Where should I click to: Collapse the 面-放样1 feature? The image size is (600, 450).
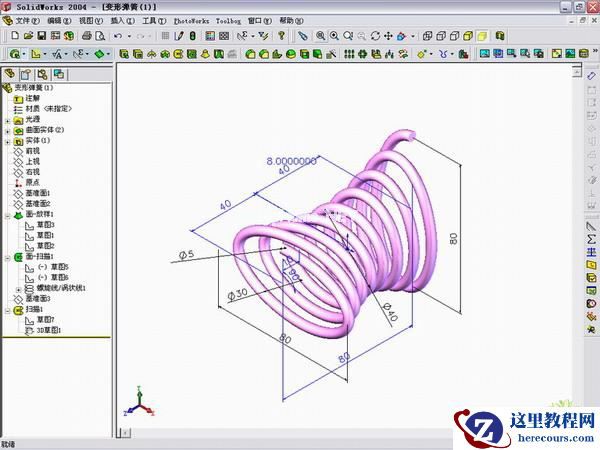[x=7, y=215]
